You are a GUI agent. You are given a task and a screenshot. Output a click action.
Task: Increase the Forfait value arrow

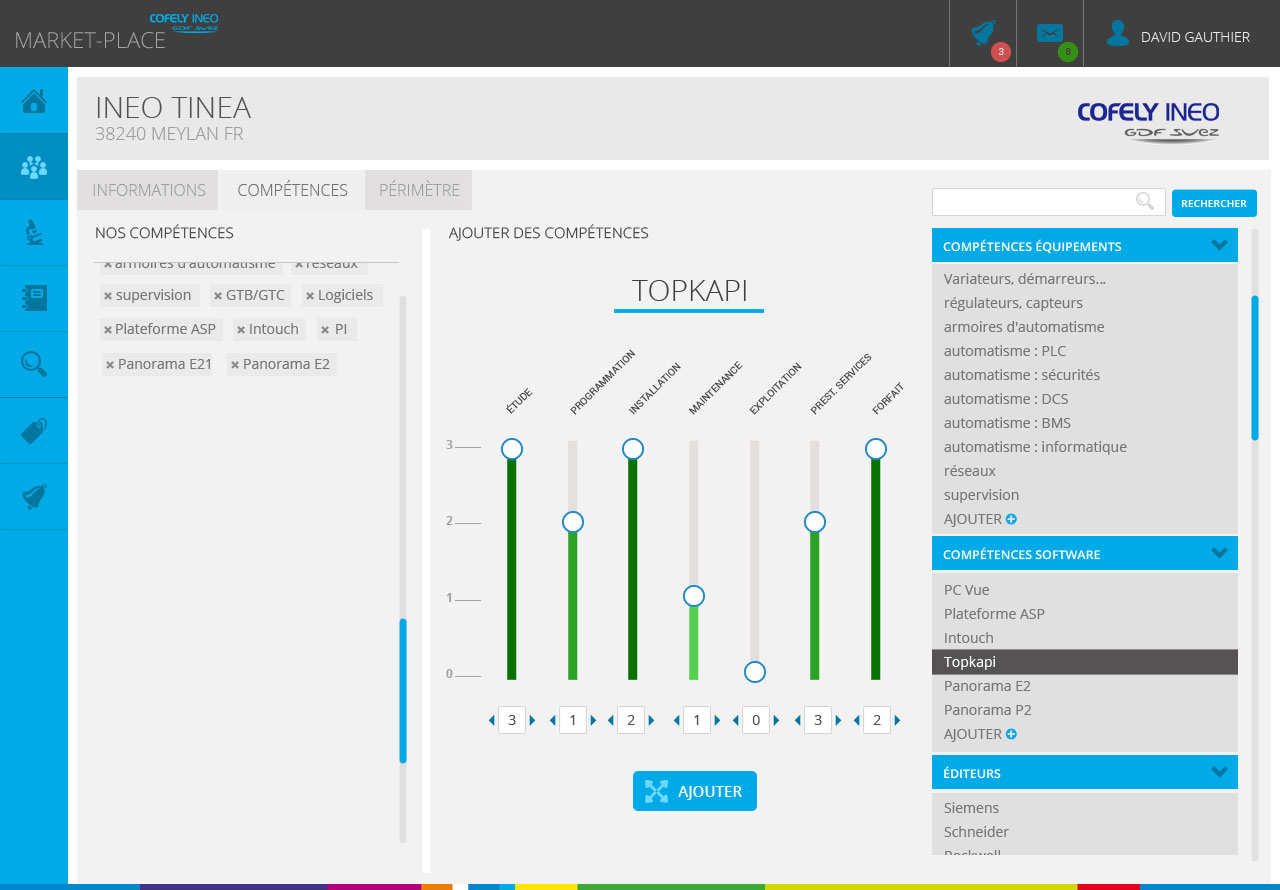898,720
